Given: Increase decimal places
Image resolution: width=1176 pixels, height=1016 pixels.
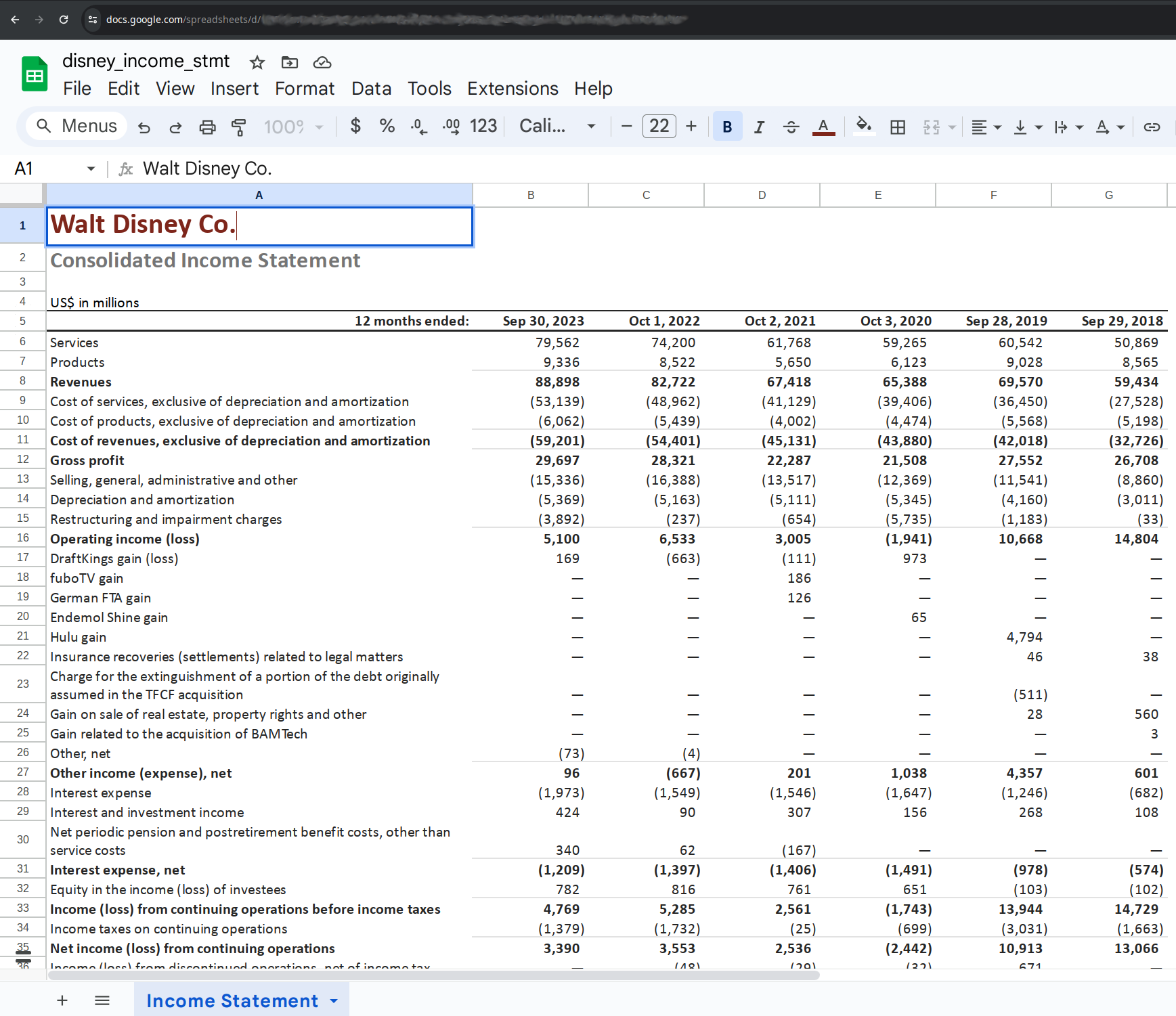Looking at the screenshot, I should [451, 127].
